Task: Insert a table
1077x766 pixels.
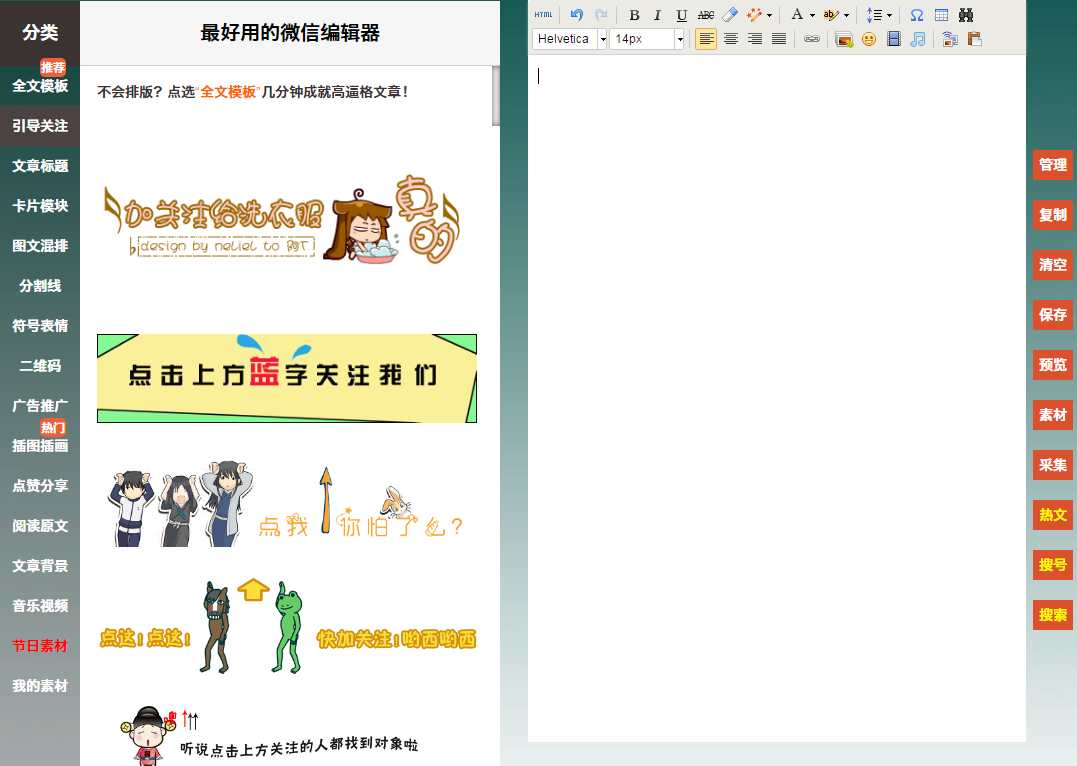Action: point(943,14)
